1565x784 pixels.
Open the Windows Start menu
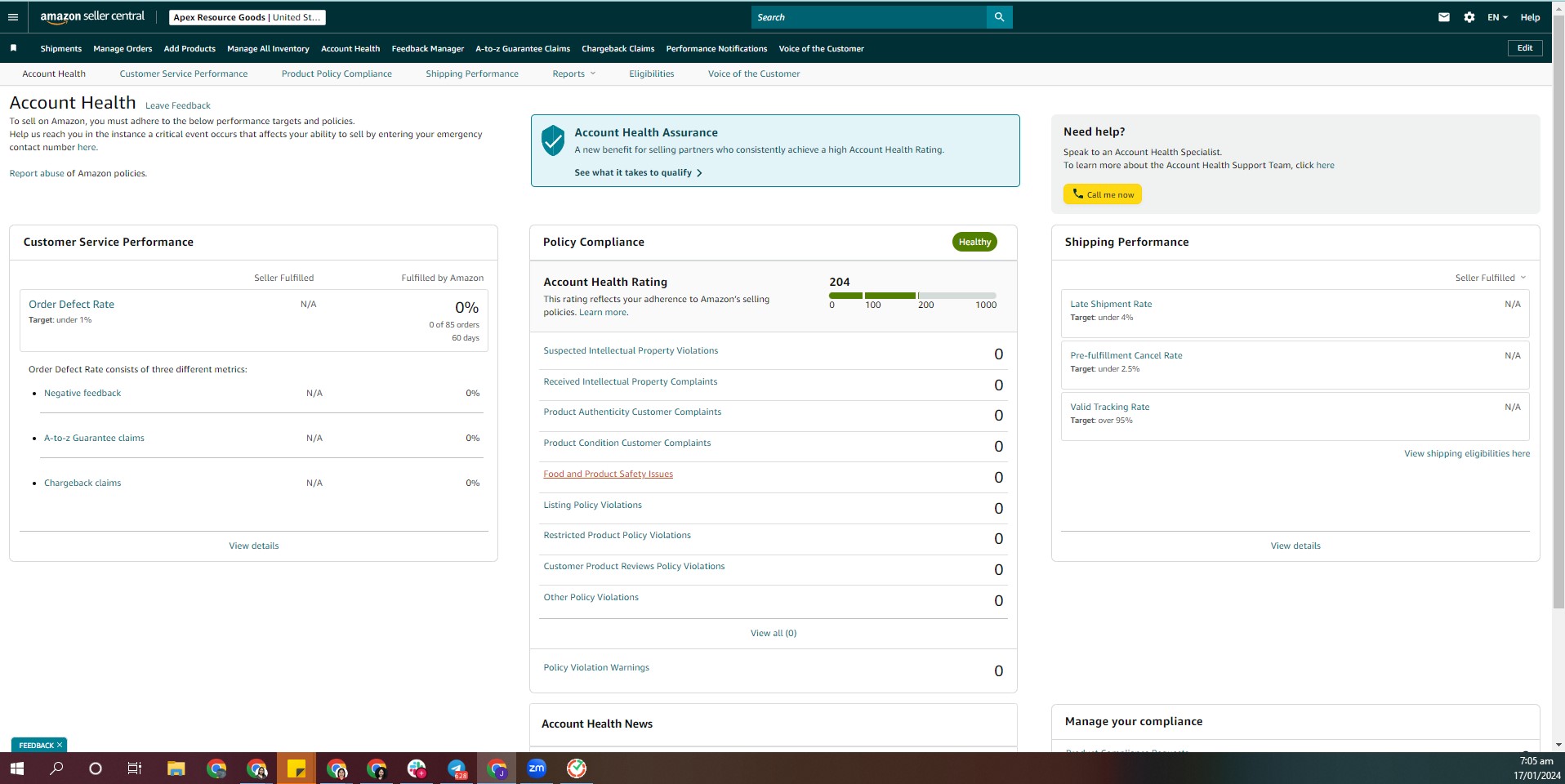pos(16,768)
